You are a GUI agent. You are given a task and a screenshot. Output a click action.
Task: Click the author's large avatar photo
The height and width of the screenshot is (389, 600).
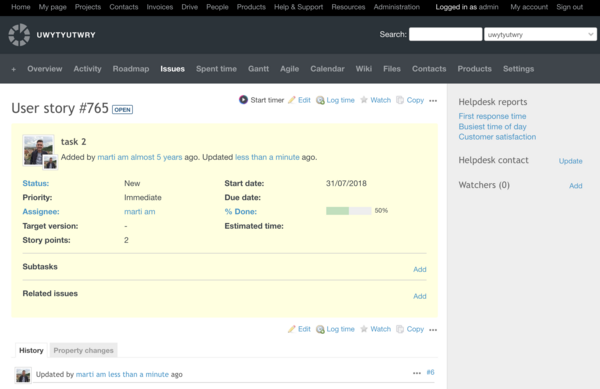pos(38,150)
